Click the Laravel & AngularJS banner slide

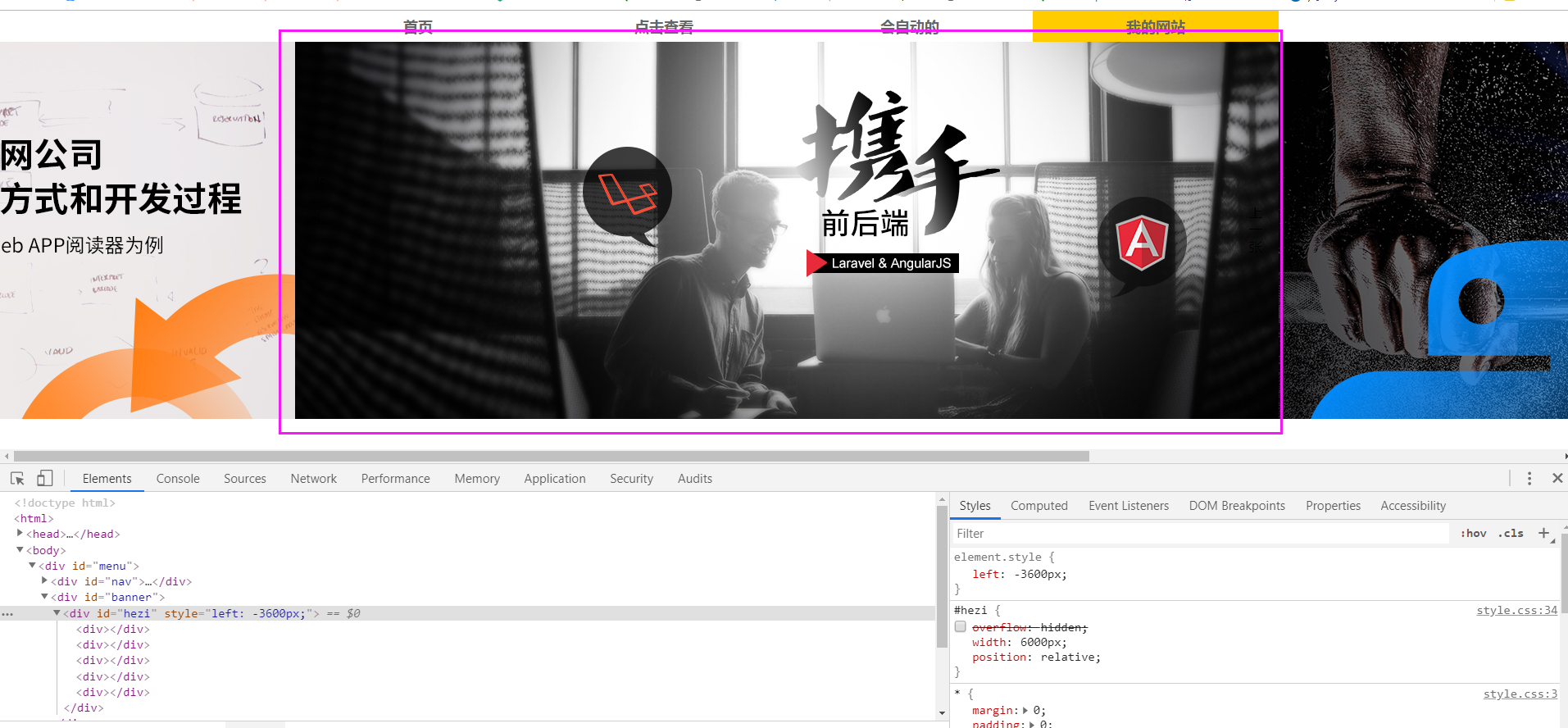787,230
